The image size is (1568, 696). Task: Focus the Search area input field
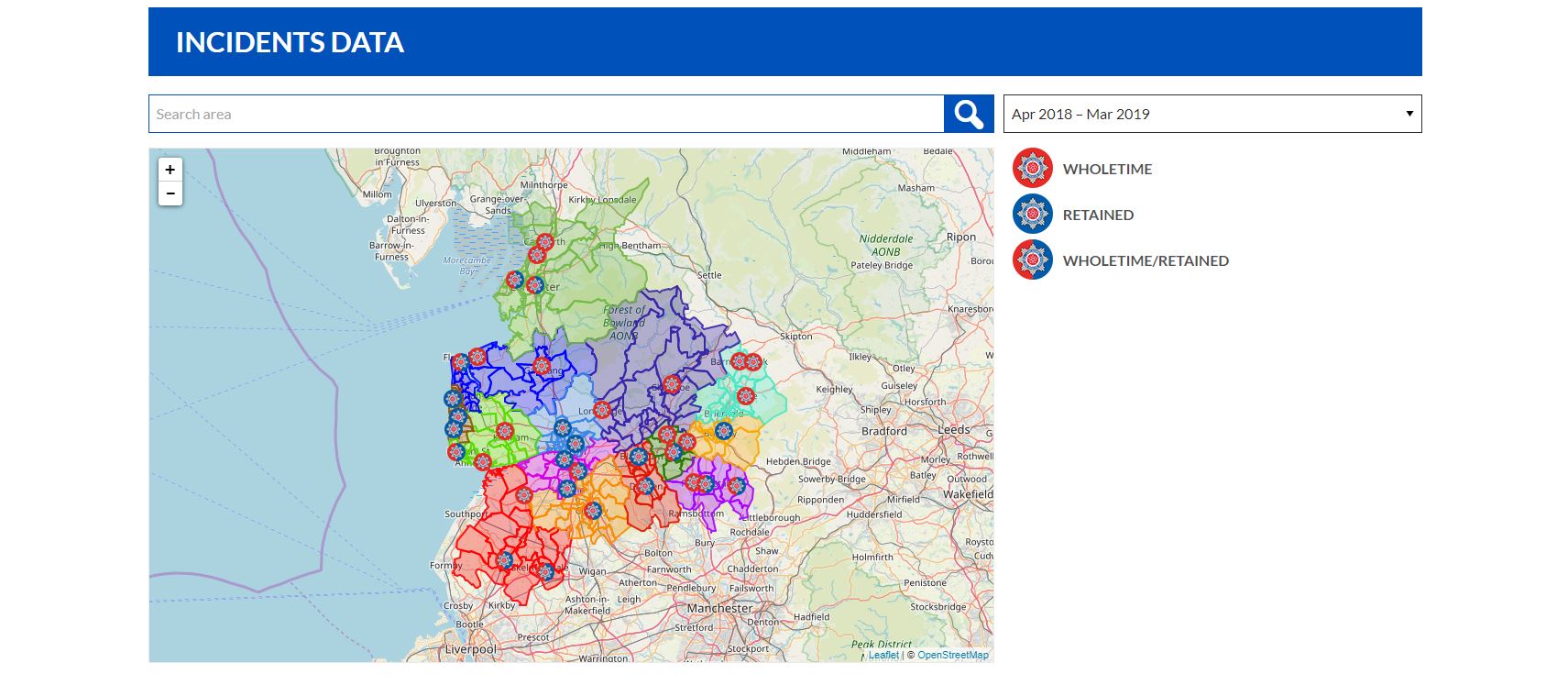coord(546,114)
